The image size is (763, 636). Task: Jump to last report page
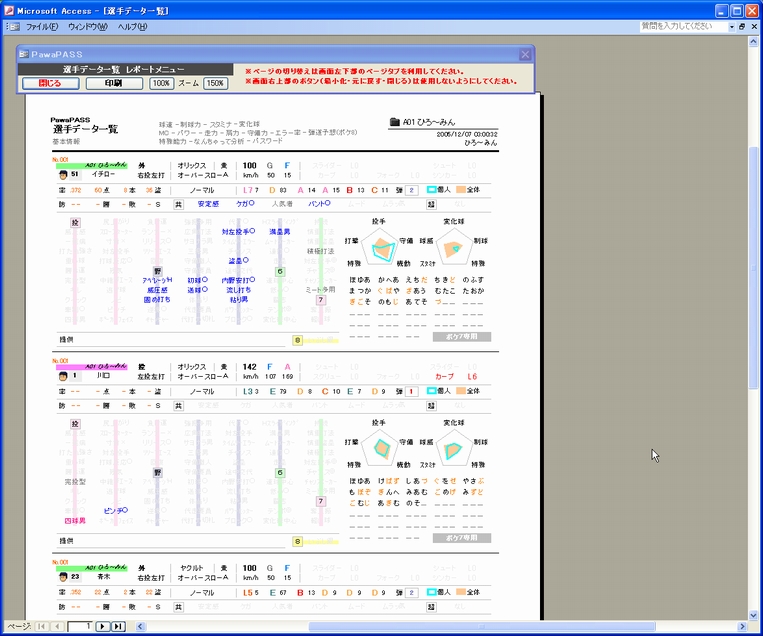click(x=118, y=626)
